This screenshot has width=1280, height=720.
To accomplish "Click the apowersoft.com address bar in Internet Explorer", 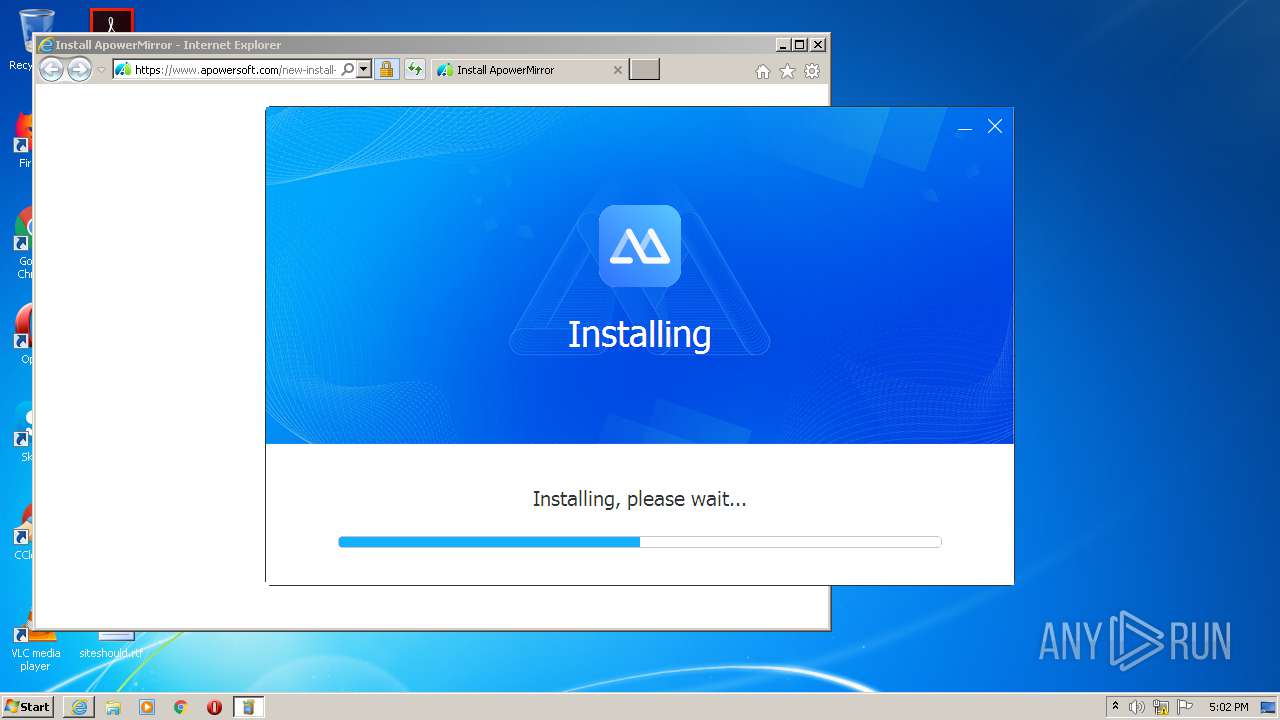I will [x=236, y=70].
